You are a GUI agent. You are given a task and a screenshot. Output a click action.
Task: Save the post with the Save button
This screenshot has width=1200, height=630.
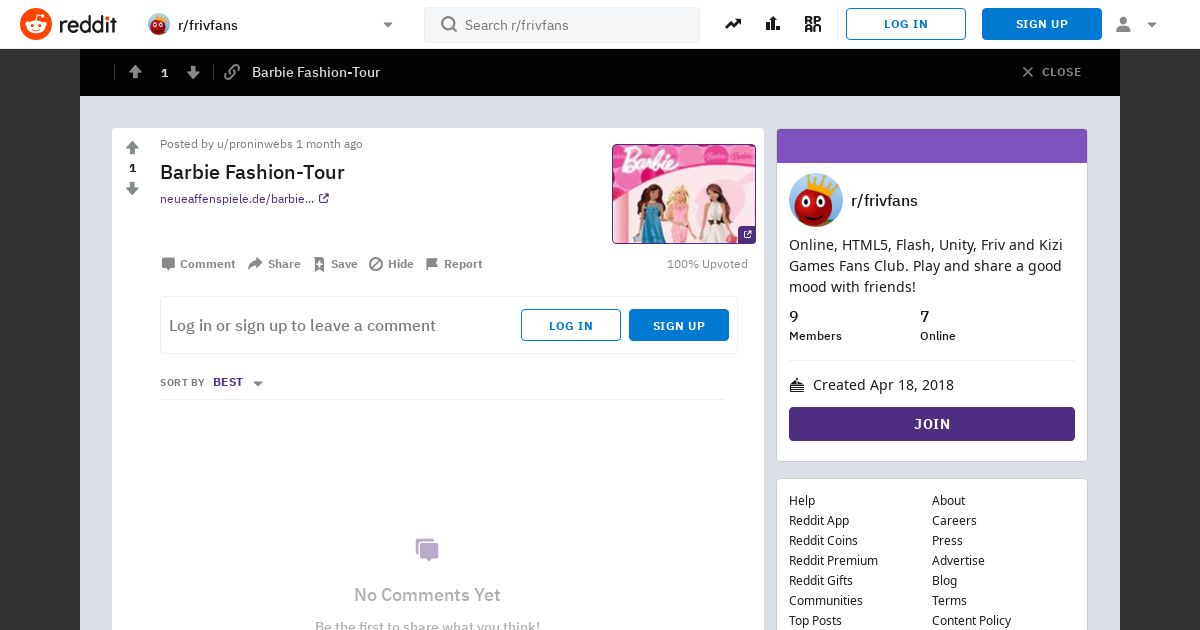(x=335, y=264)
